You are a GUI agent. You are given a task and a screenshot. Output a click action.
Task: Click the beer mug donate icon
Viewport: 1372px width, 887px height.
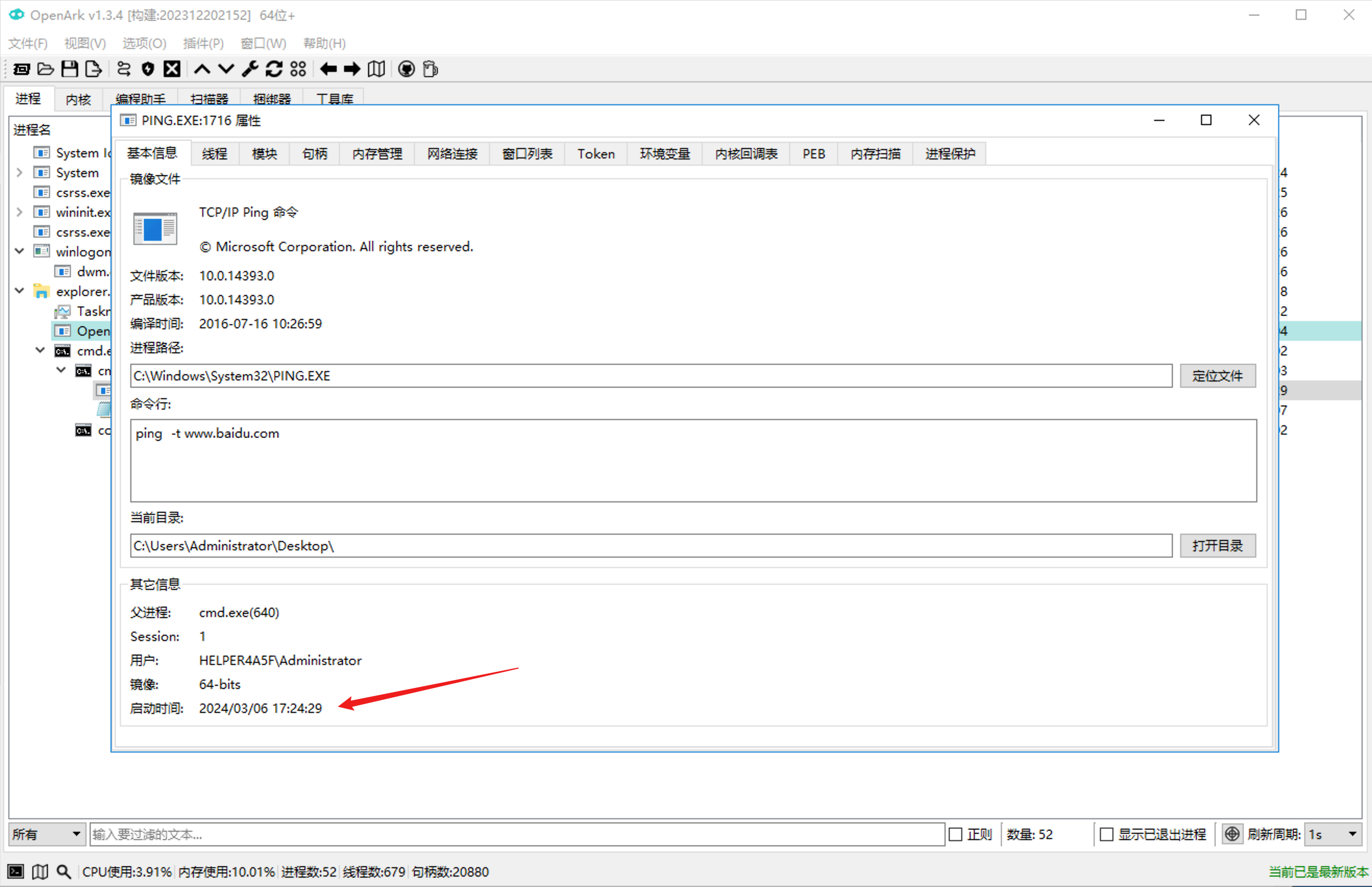point(430,69)
